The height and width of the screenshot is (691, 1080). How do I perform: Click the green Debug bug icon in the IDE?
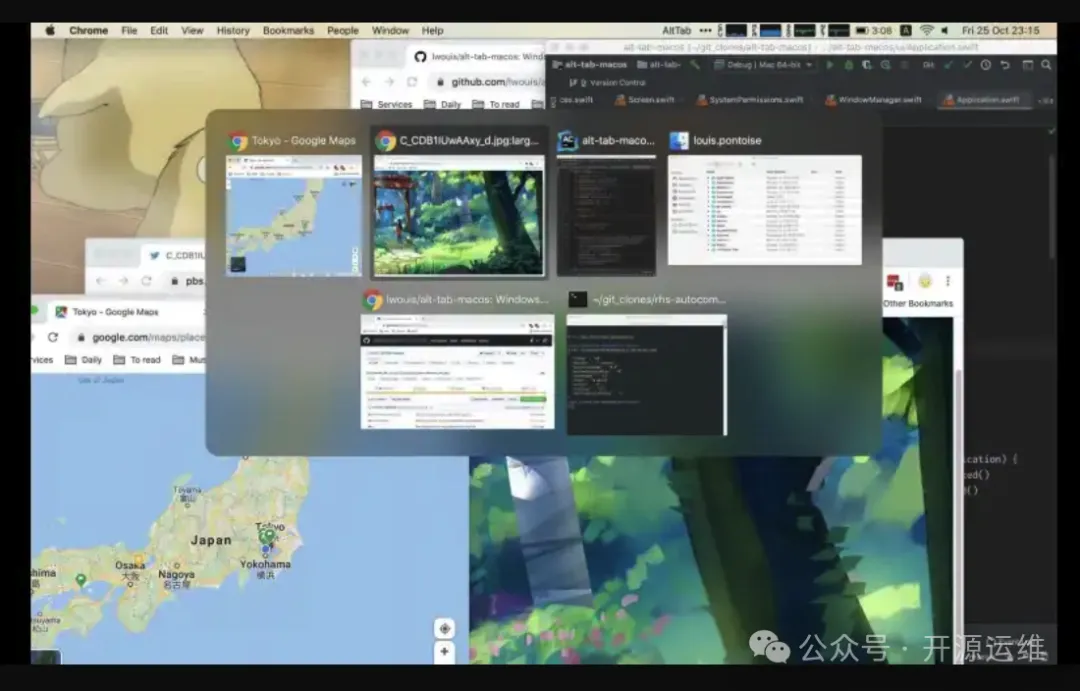click(x=849, y=65)
